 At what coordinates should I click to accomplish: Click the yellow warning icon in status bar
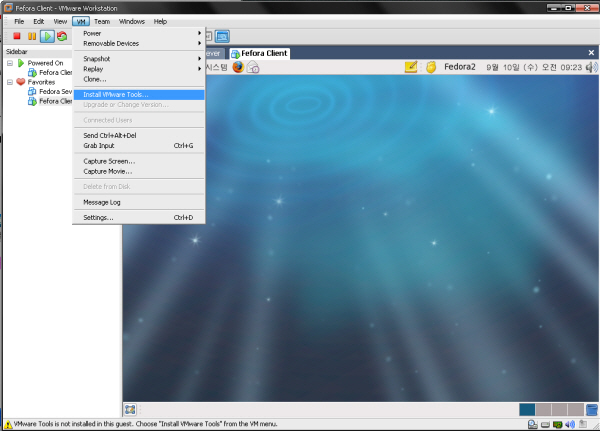(x=8, y=424)
